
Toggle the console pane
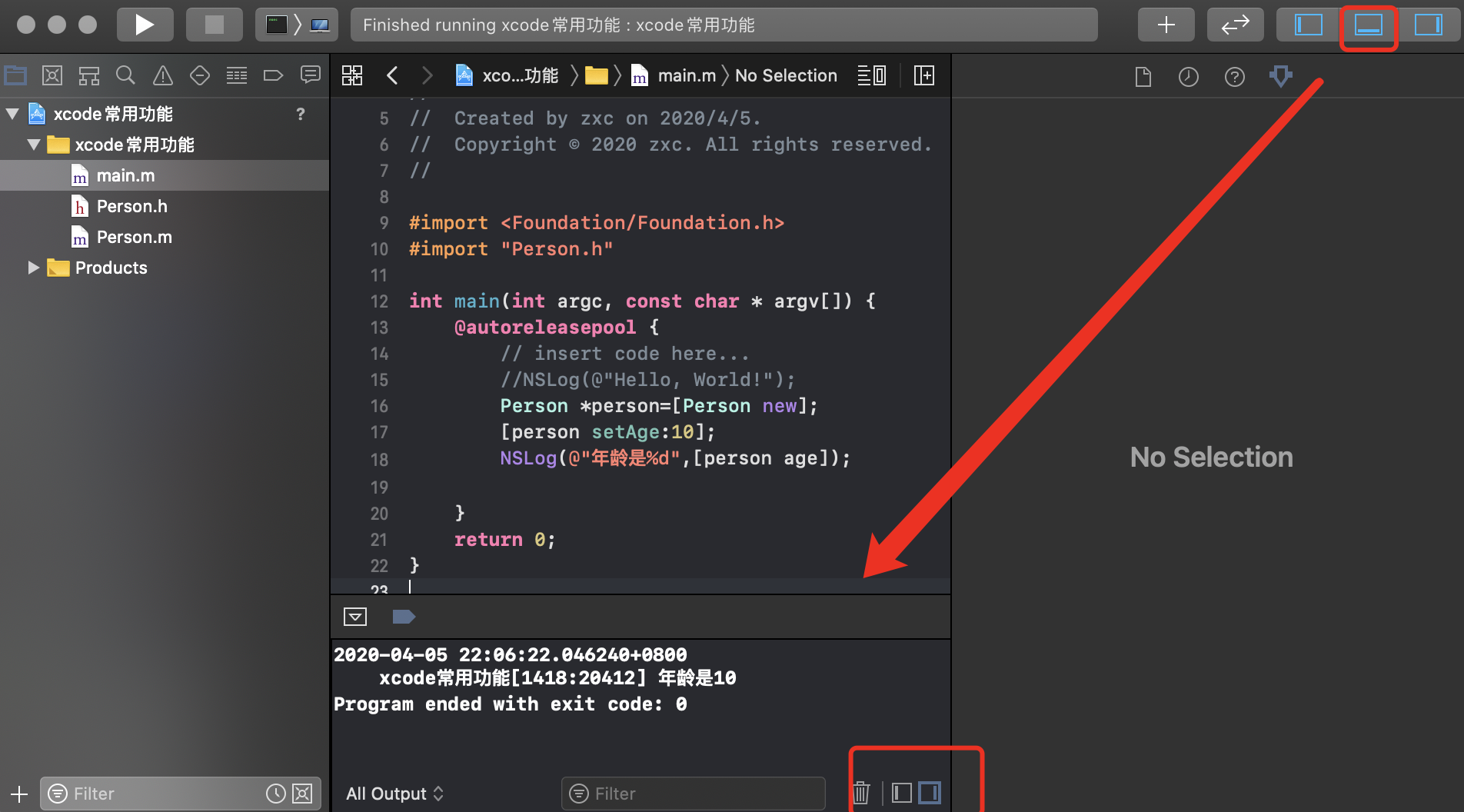(930, 793)
